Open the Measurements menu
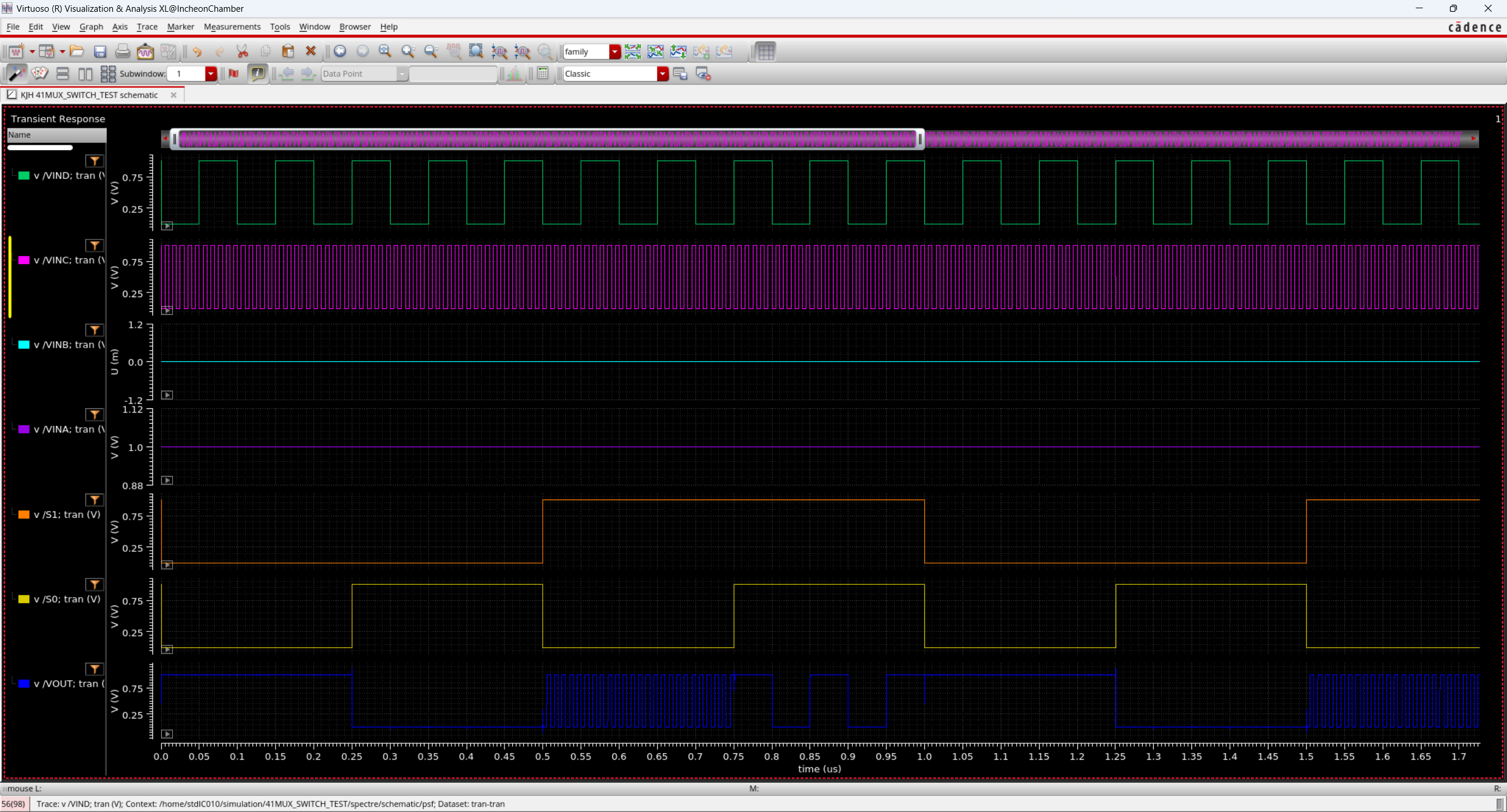 pyautogui.click(x=232, y=26)
